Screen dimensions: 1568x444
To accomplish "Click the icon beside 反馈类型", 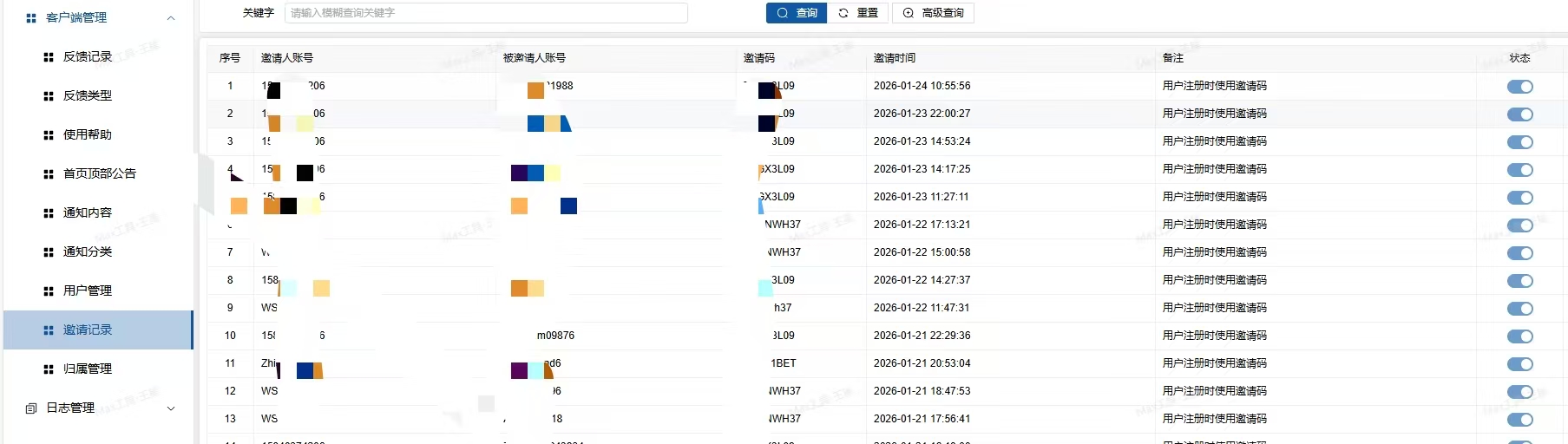I will coord(49,96).
